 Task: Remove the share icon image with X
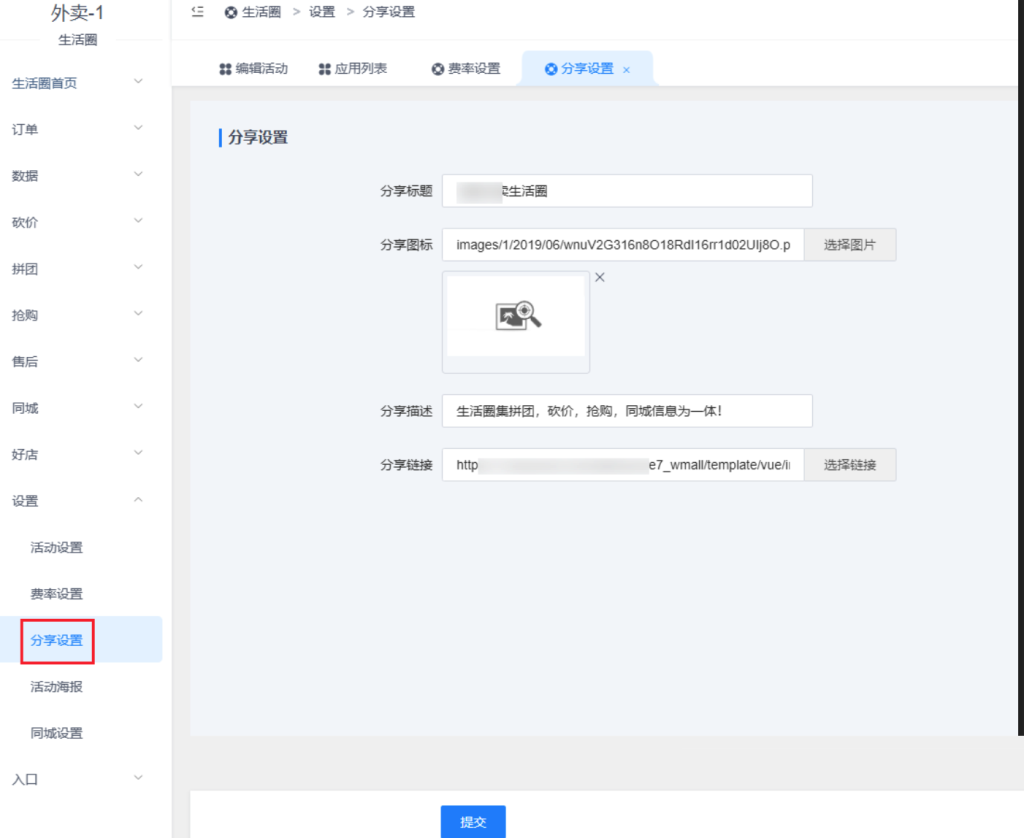click(600, 278)
